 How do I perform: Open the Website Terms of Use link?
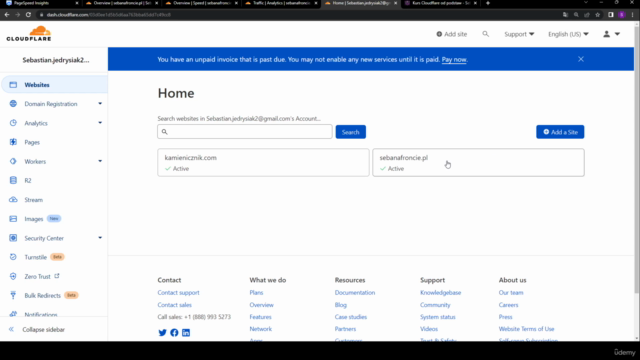(x=526, y=329)
